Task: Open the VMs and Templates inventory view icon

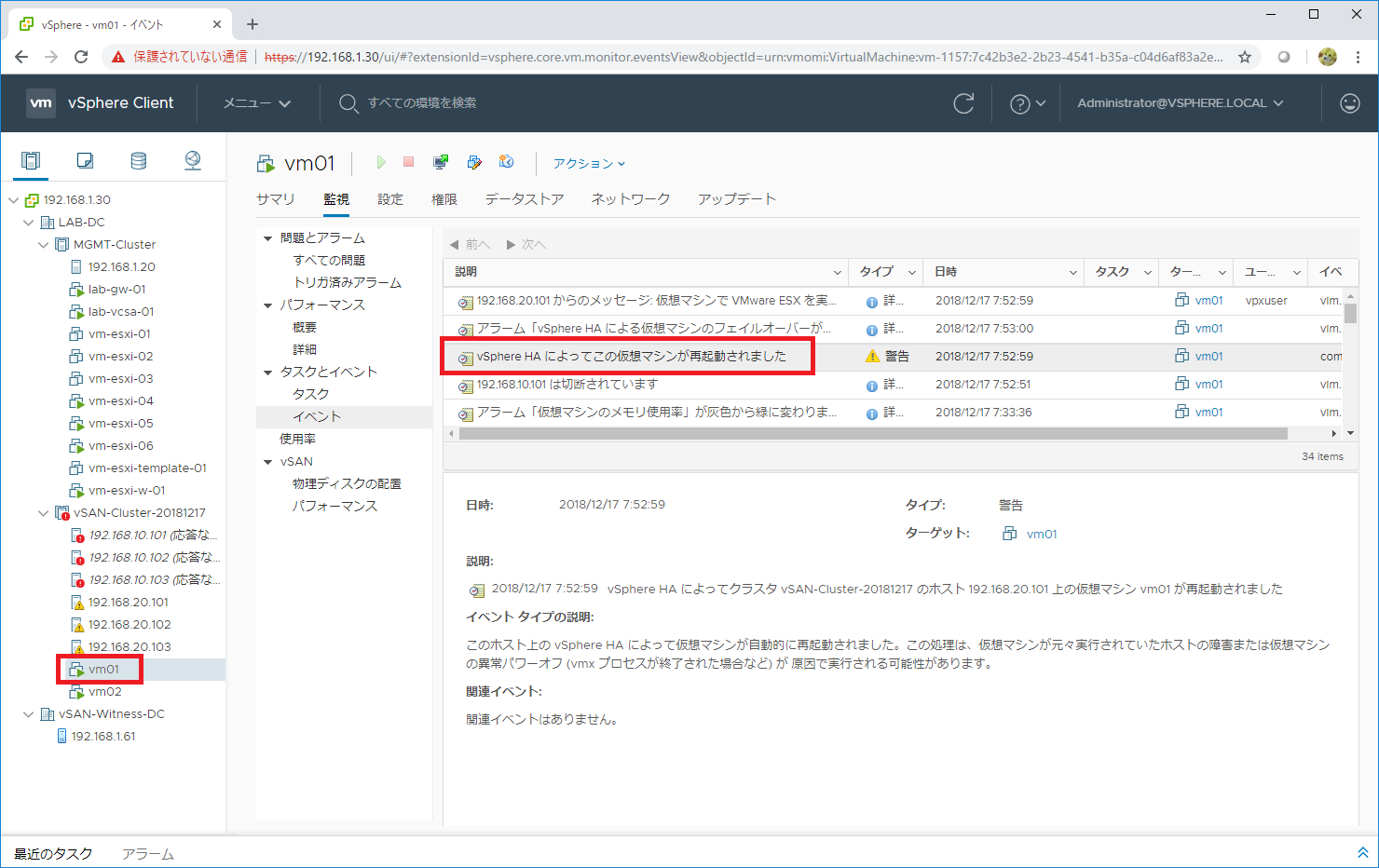Action: (x=85, y=160)
